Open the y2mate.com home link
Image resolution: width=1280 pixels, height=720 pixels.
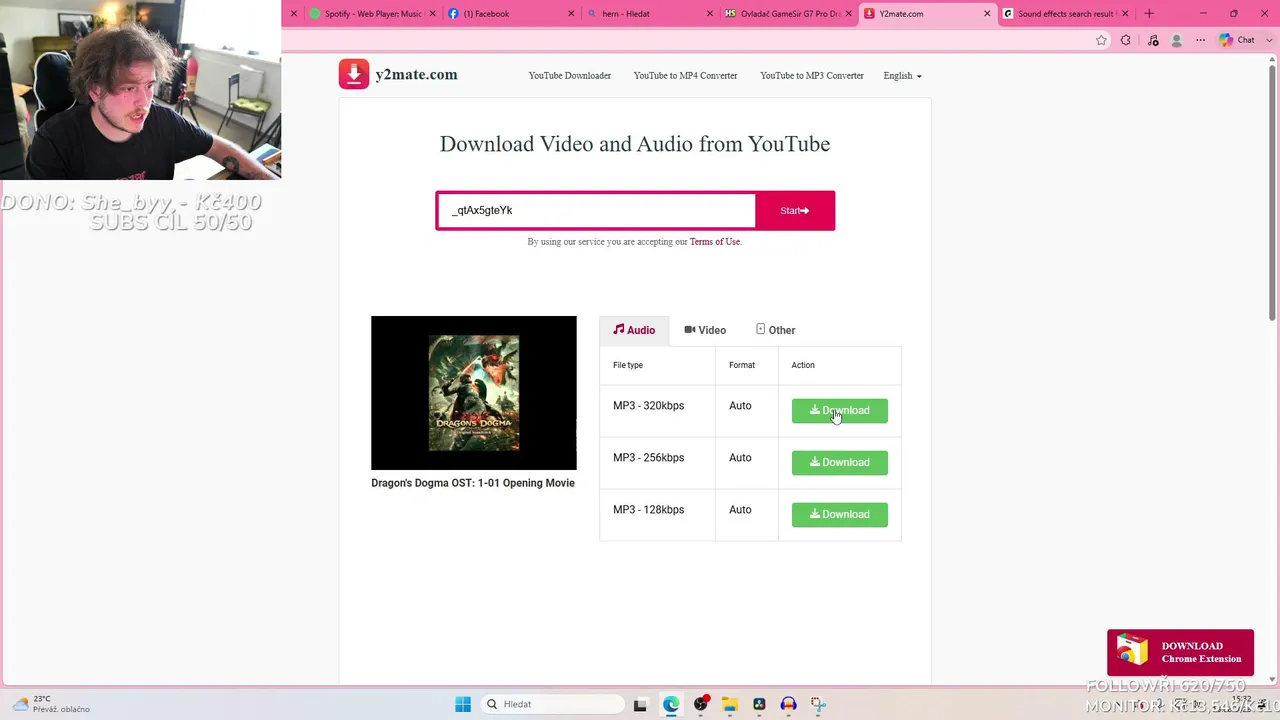point(416,75)
